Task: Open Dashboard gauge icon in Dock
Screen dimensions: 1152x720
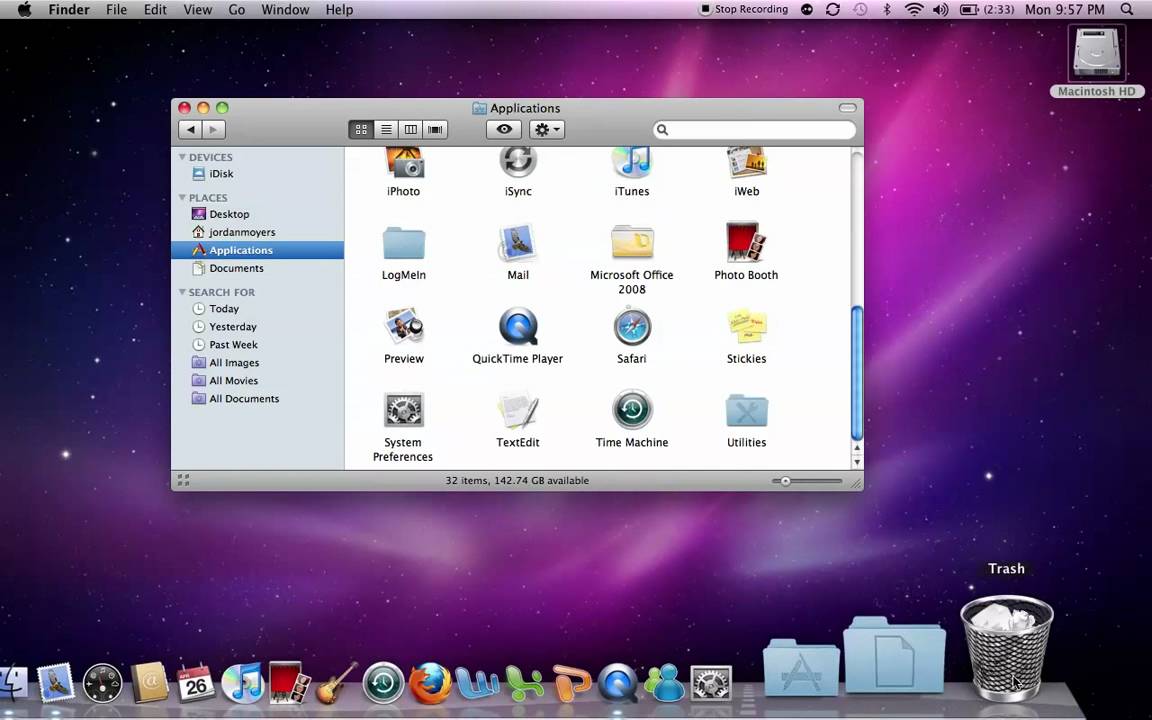Action: (x=103, y=683)
